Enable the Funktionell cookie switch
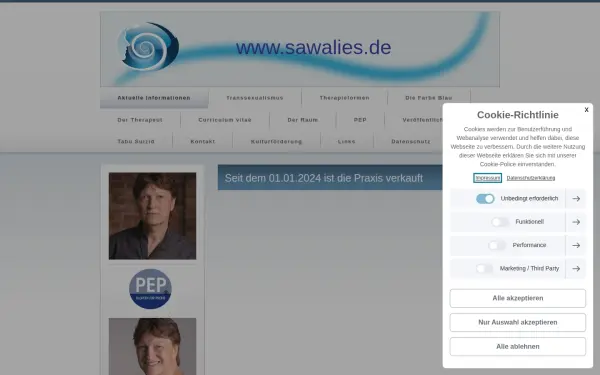 tap(500, 222)
